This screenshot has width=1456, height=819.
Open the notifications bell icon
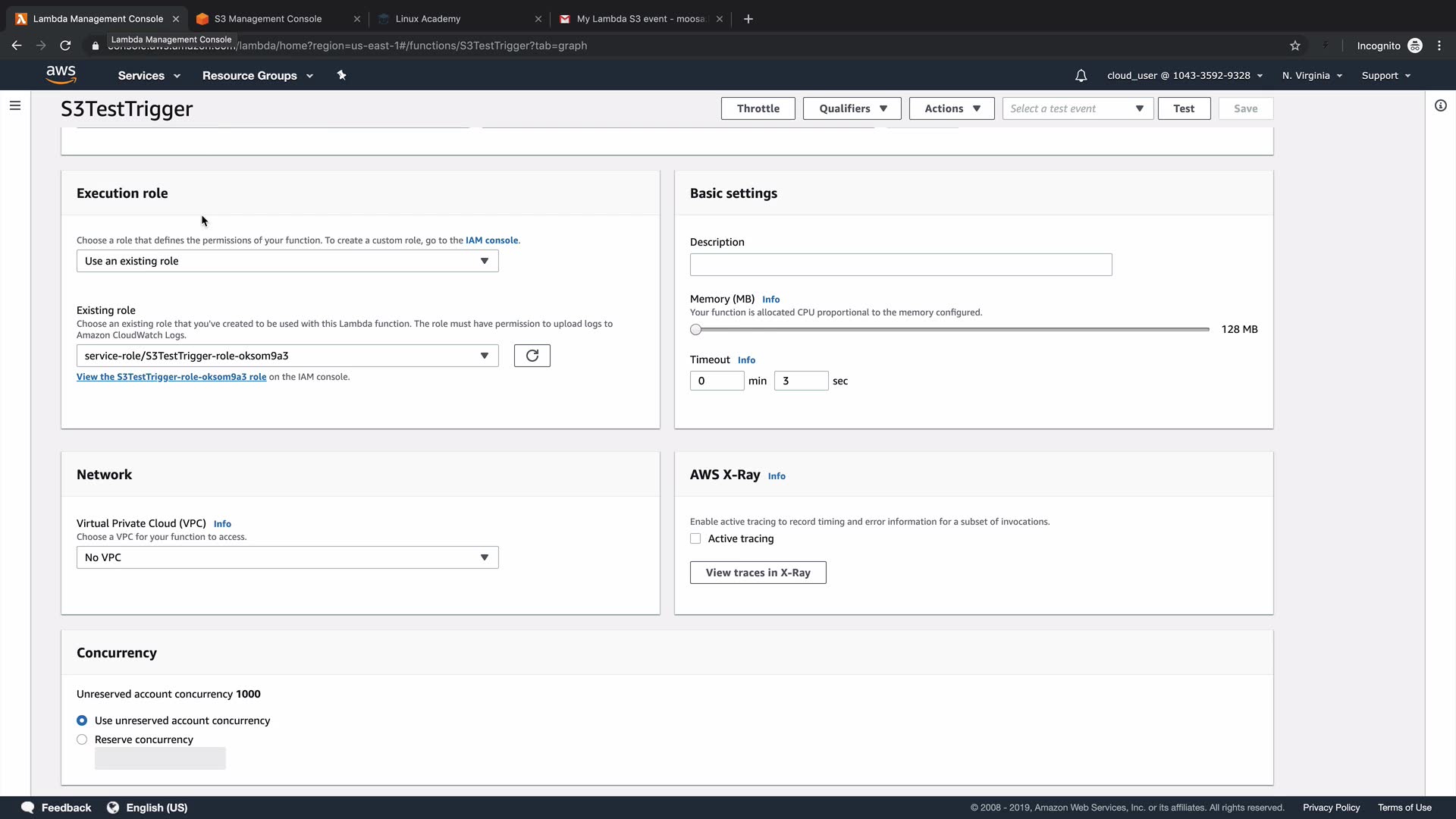coord(1081,76)
